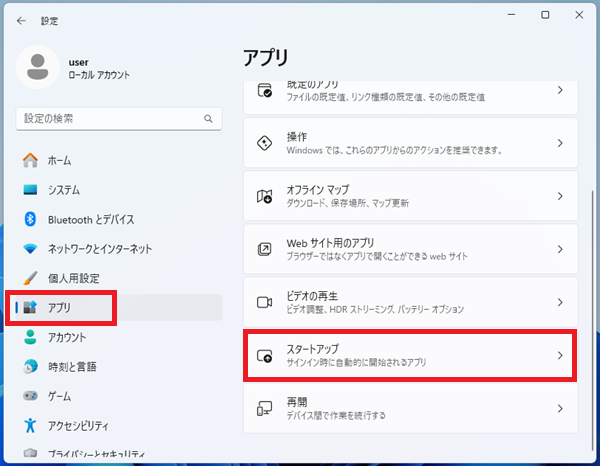Click the Home house icon in the sidebar
Screen dimensions: 600x466
click(x=30, y=160)
